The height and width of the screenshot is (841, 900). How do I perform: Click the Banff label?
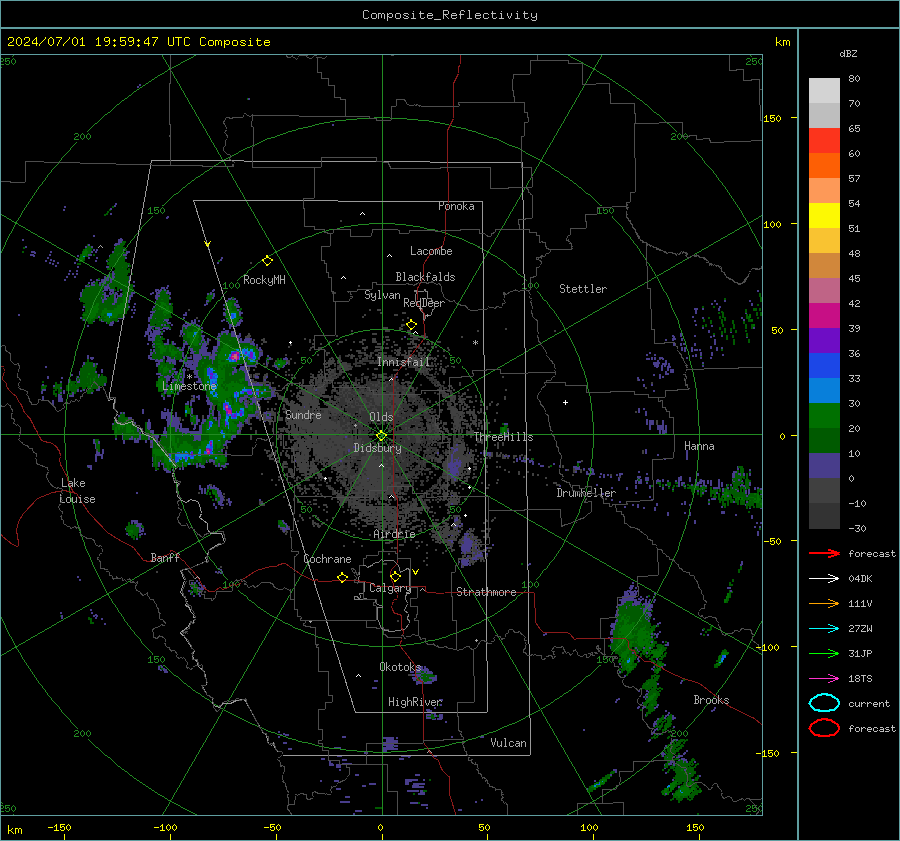coord(165,558)
